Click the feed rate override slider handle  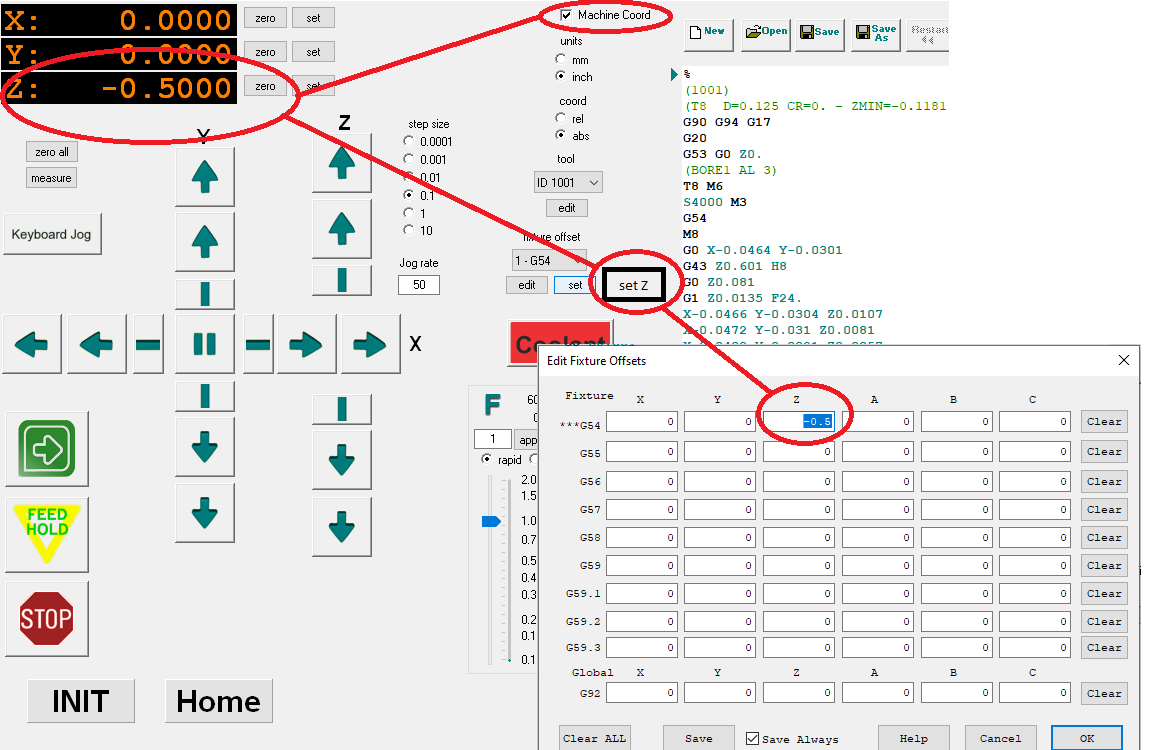click(490, 521)
